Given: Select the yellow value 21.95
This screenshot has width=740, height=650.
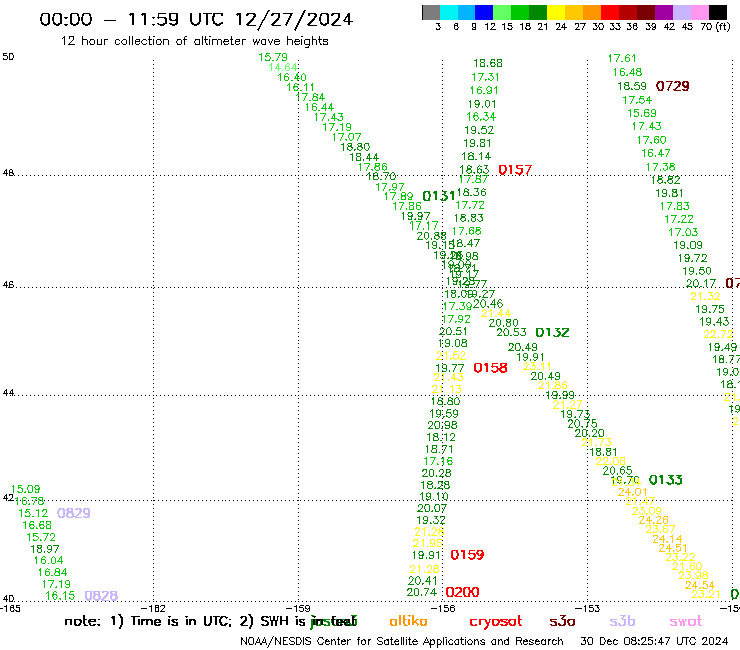Looking at the screenshot, I should pos(428,543).
